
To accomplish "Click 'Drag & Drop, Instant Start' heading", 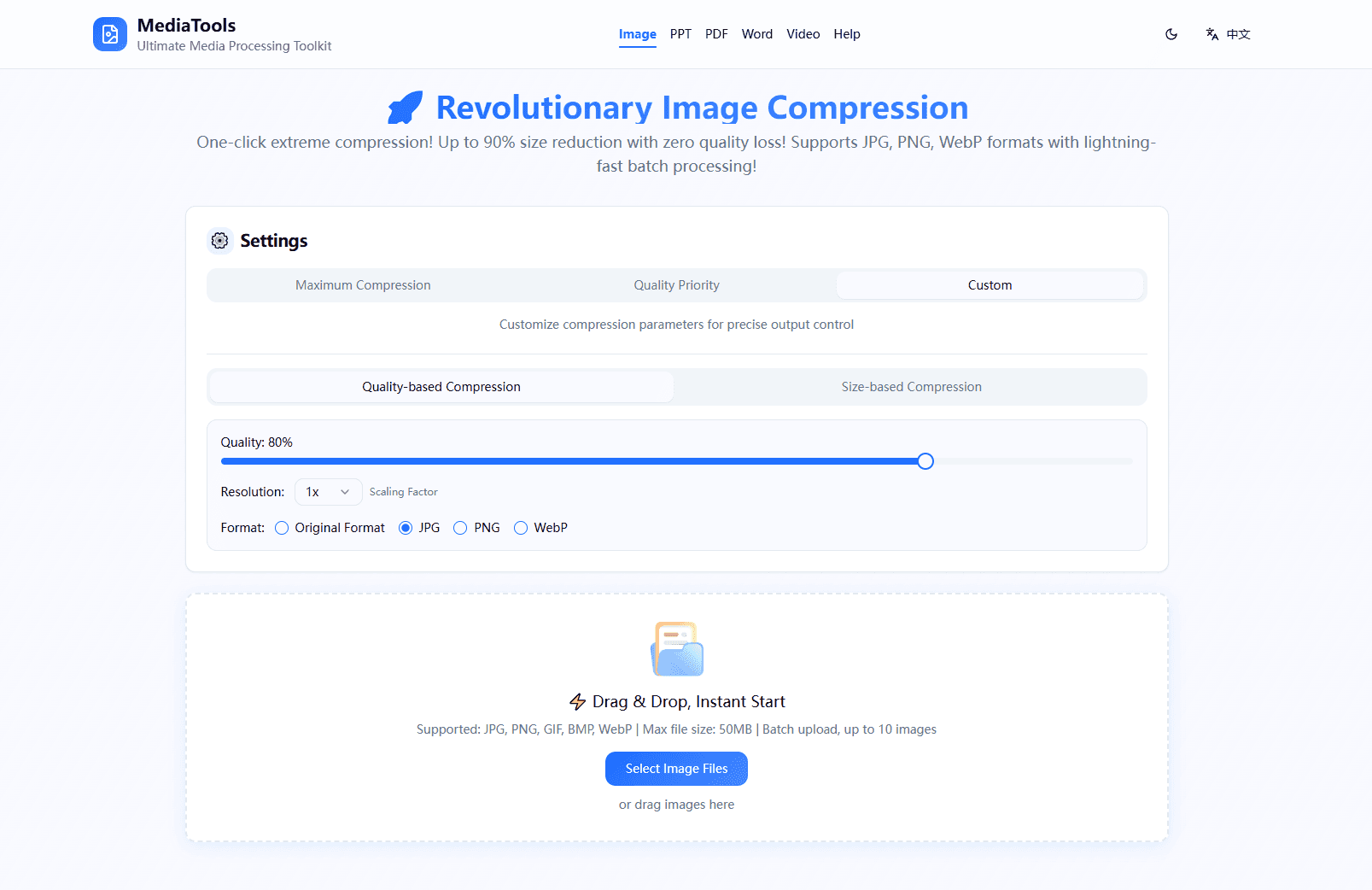I will click(688, 702).
